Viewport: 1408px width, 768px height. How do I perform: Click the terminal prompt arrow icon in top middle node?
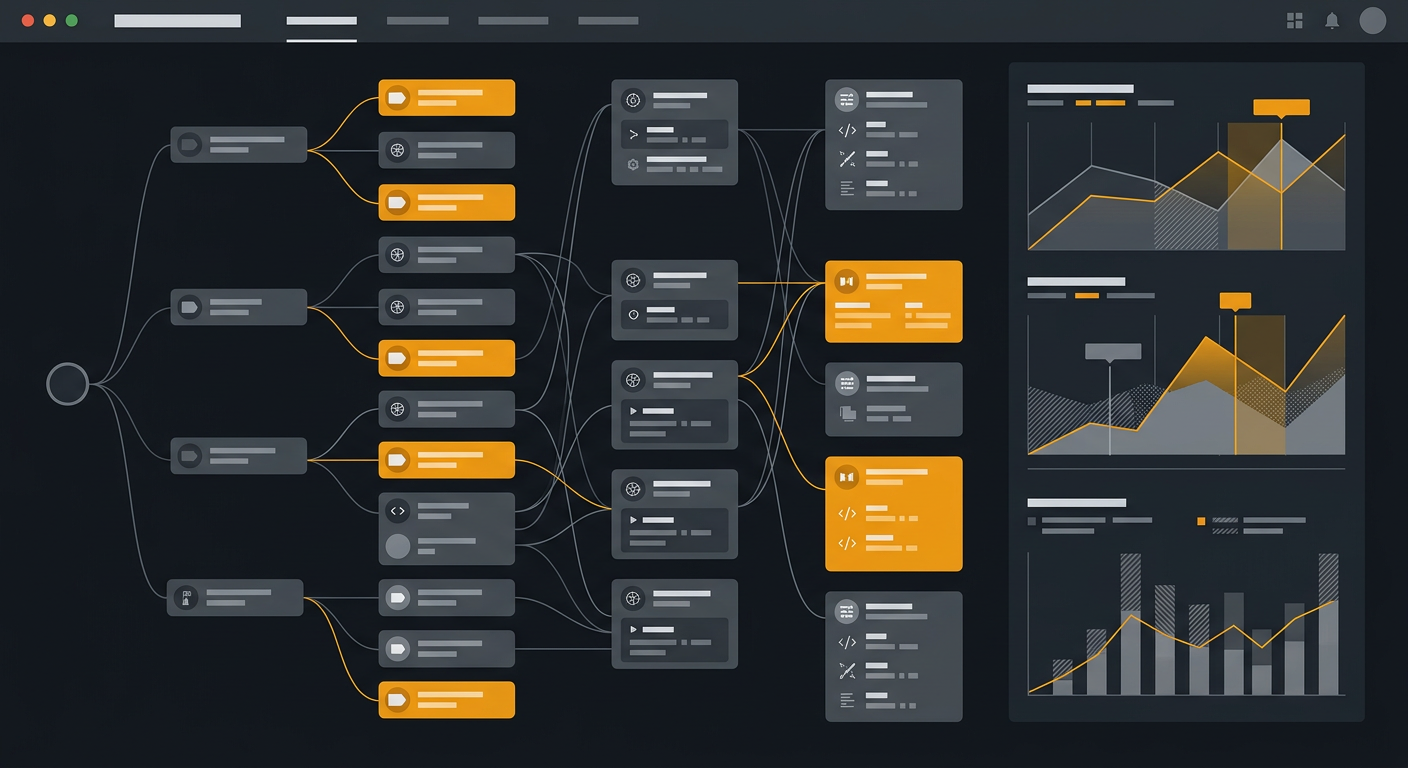(x=633, y=132)
